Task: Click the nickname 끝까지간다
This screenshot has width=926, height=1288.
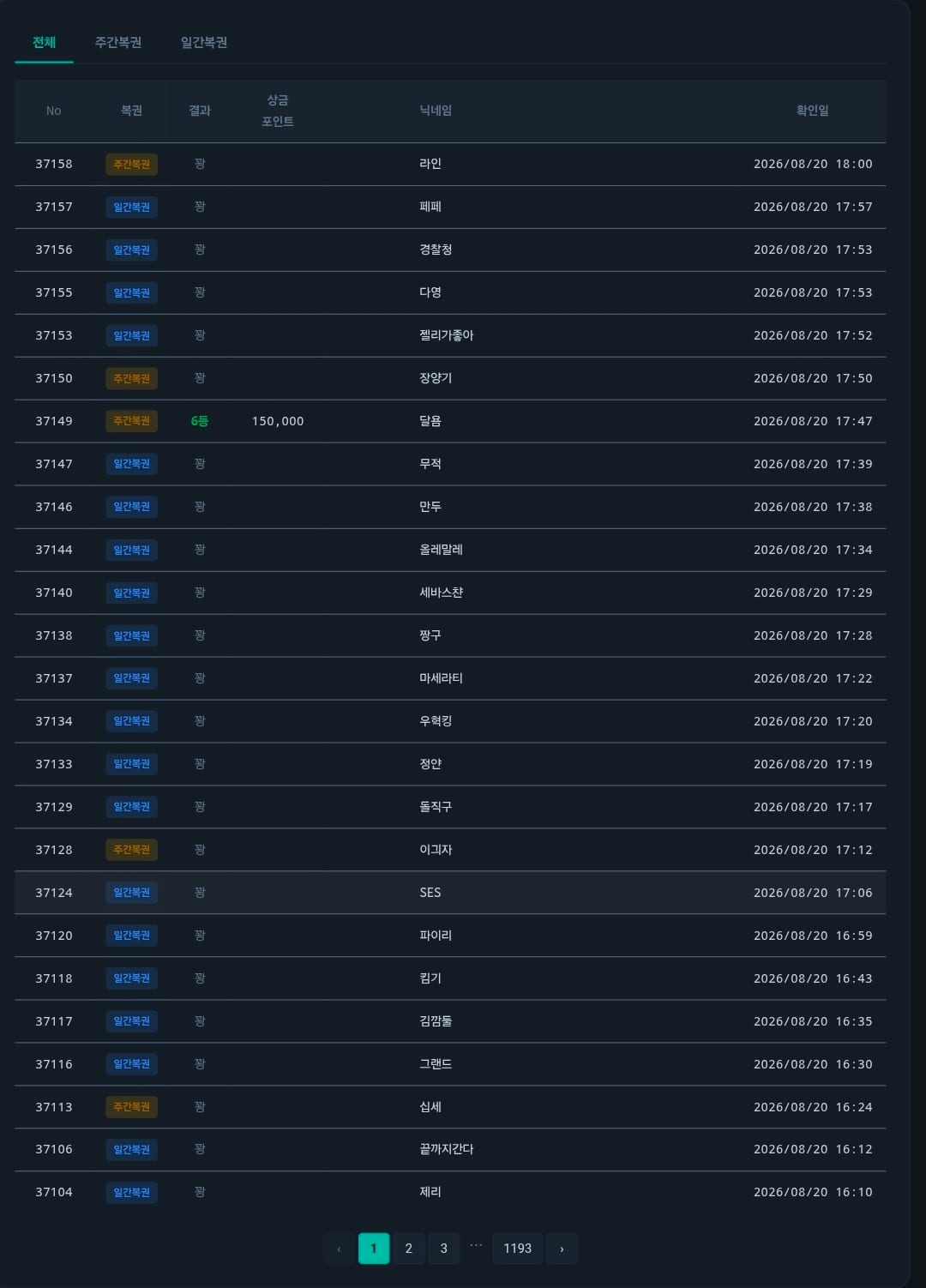Action: (x=446, y=1149)
